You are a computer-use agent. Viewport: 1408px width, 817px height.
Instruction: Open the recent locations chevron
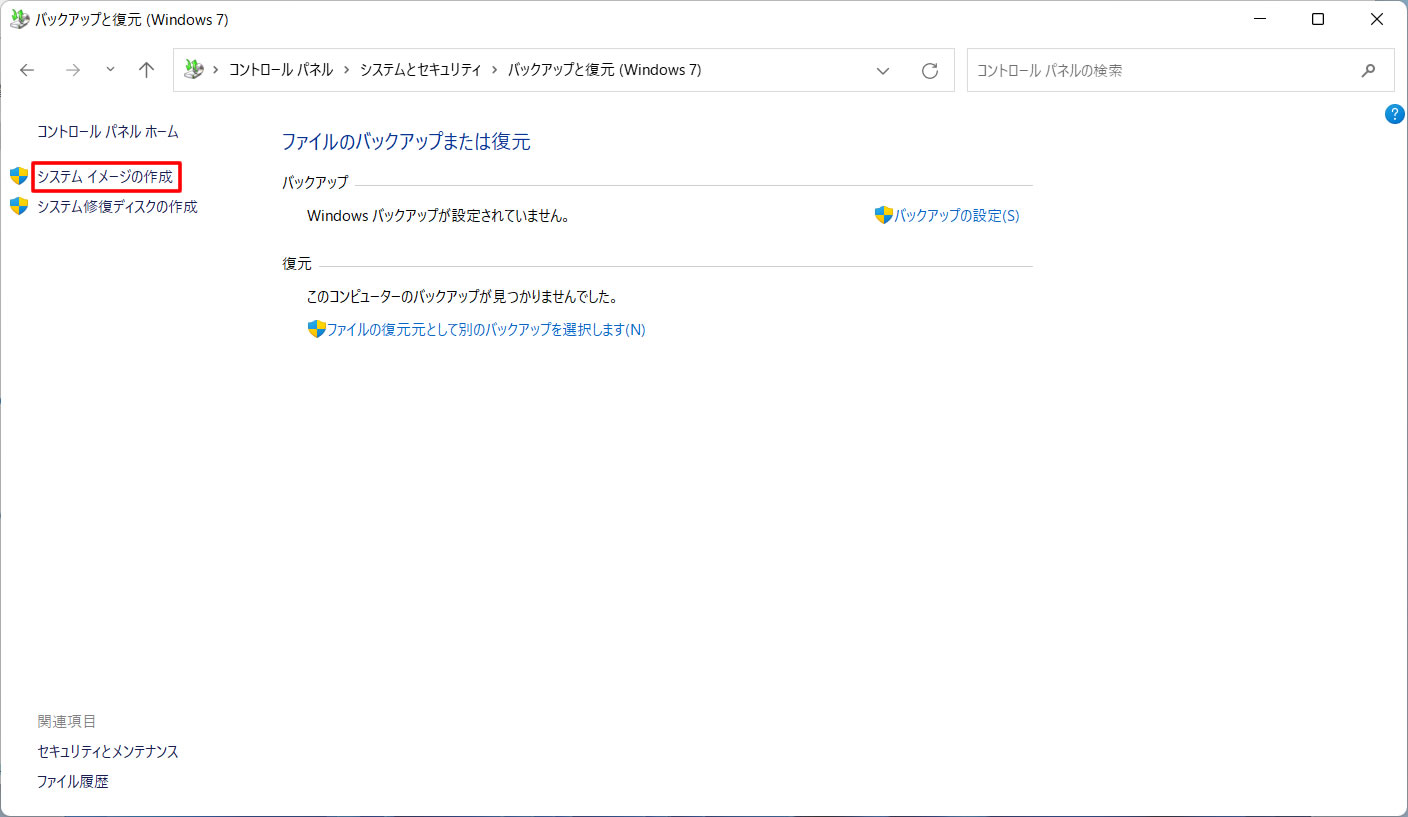tap(110, 70)
